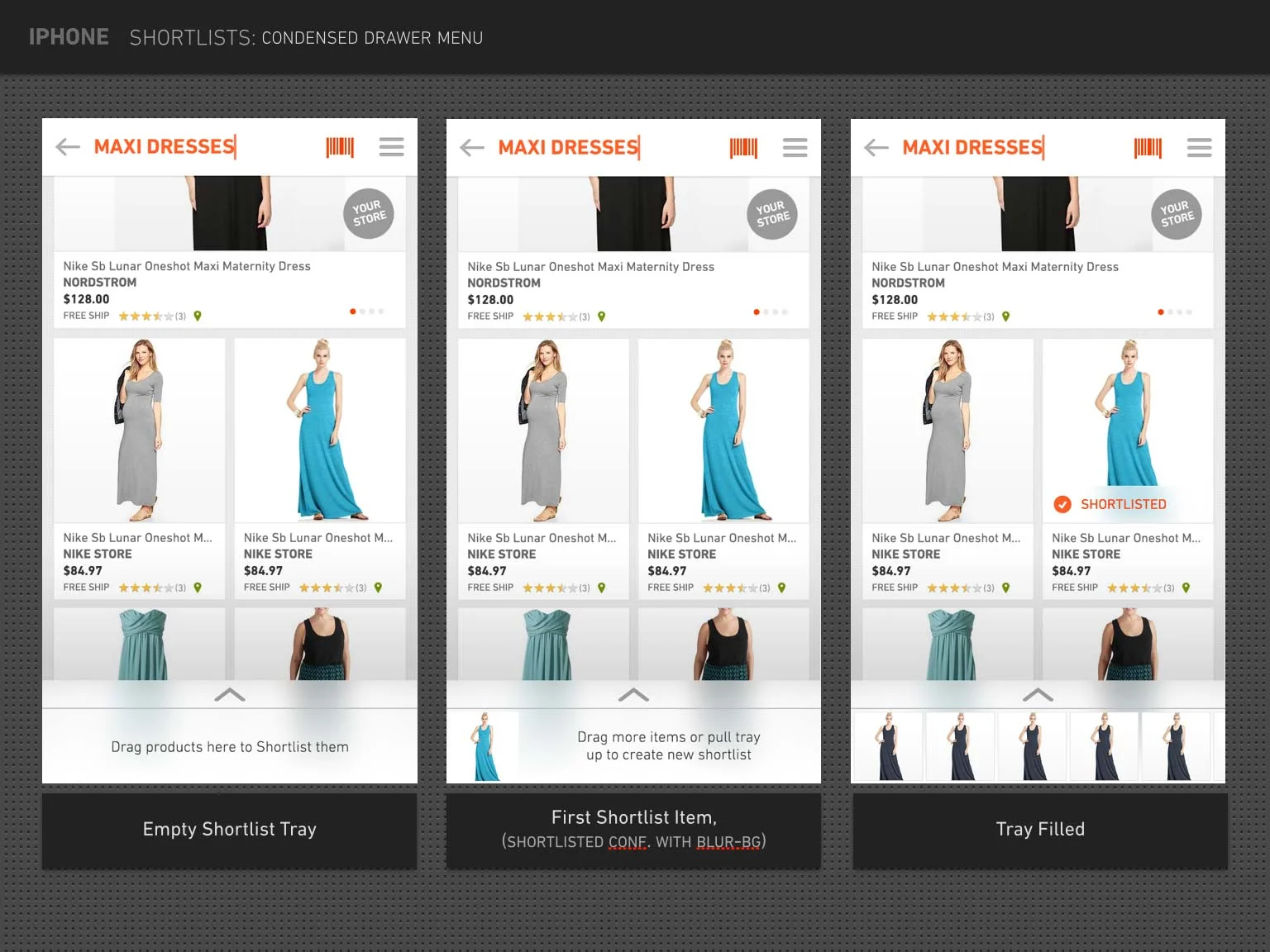Tap FREE SHIP label under blue dress, Empty Tray screen

click(x=267, y=588)
